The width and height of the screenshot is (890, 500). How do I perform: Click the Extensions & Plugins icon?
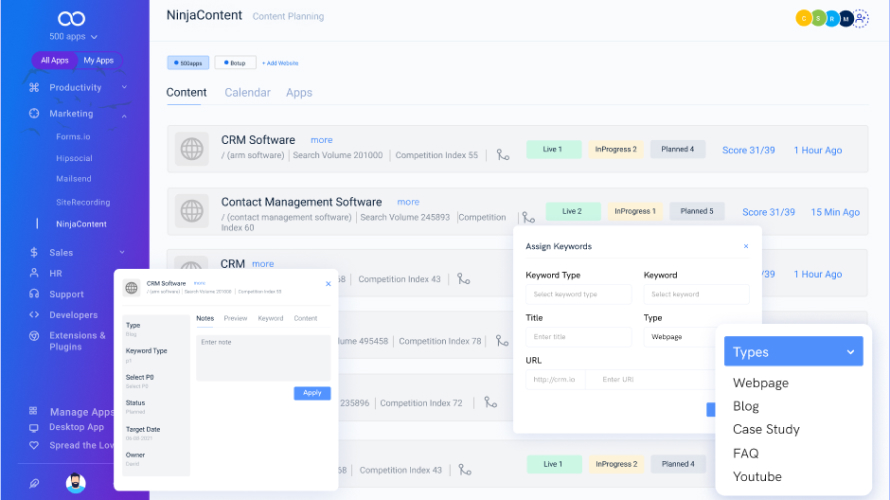(x=34, y=336)
